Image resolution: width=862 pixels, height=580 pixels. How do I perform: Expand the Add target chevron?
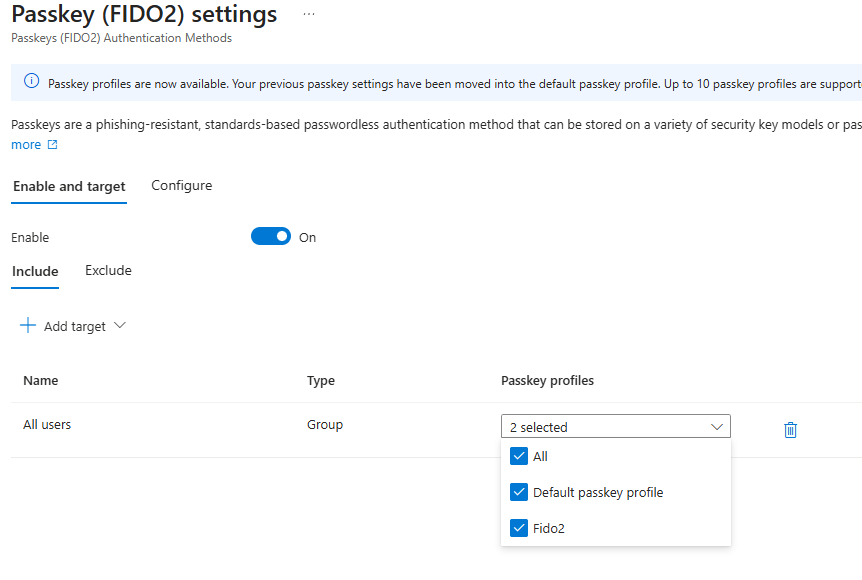[x=120, y=325]
